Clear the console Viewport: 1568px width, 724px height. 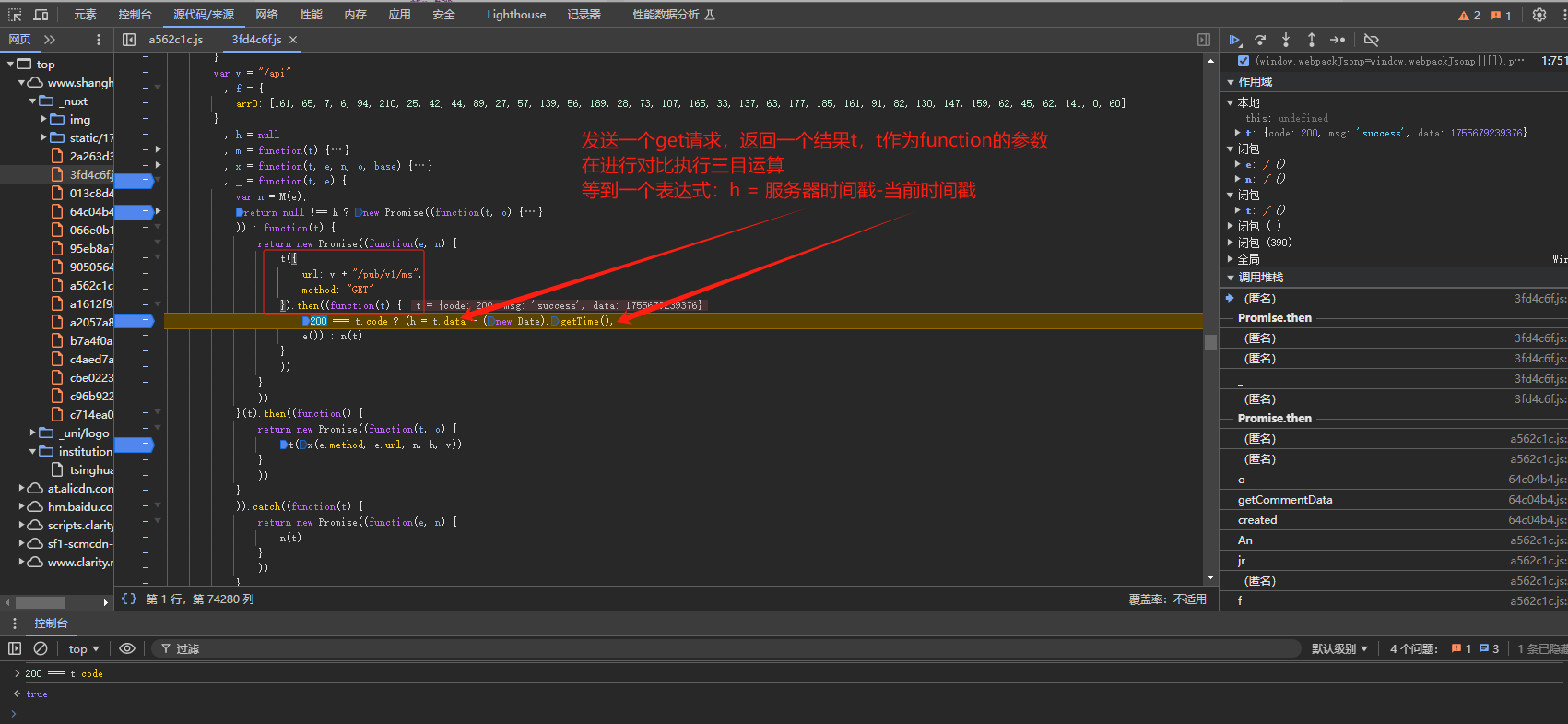41,648
